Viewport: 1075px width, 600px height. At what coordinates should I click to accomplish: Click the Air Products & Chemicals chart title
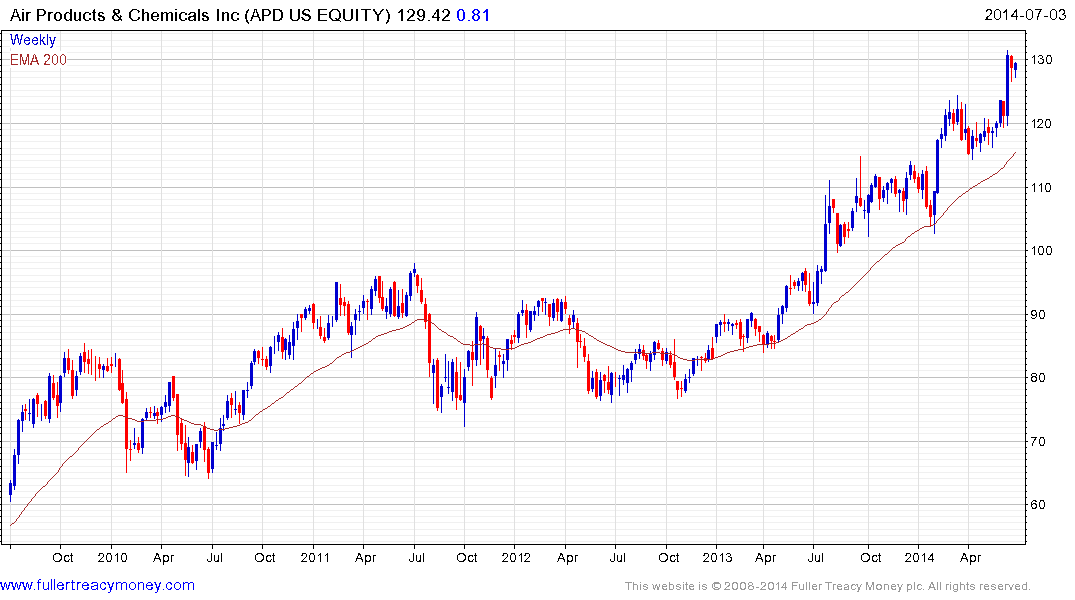pos(200,16)
